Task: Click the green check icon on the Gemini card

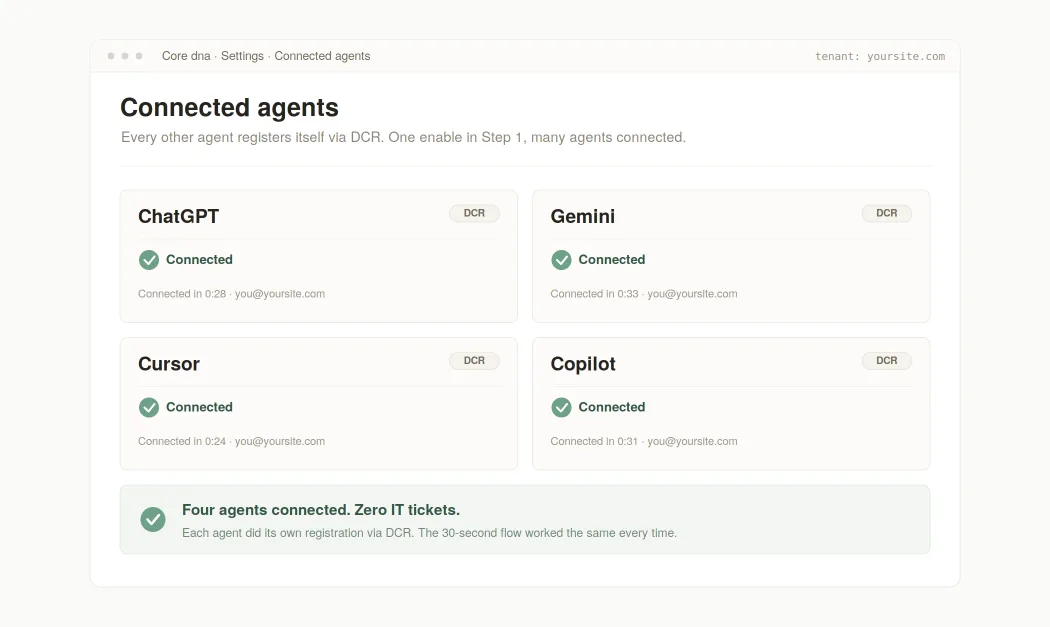Action: tap(561, 260)
